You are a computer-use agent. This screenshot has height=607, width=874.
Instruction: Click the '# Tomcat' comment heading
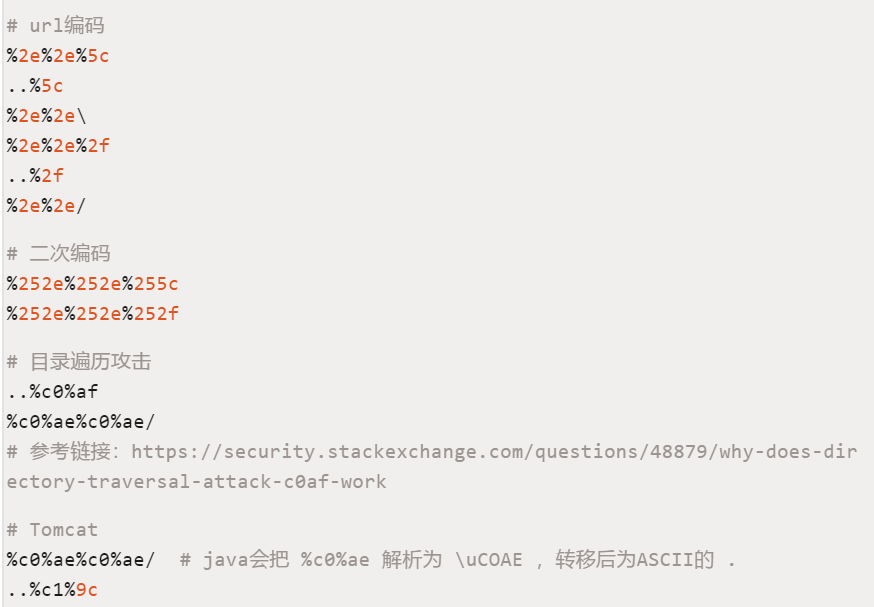[x=52, y=530]
